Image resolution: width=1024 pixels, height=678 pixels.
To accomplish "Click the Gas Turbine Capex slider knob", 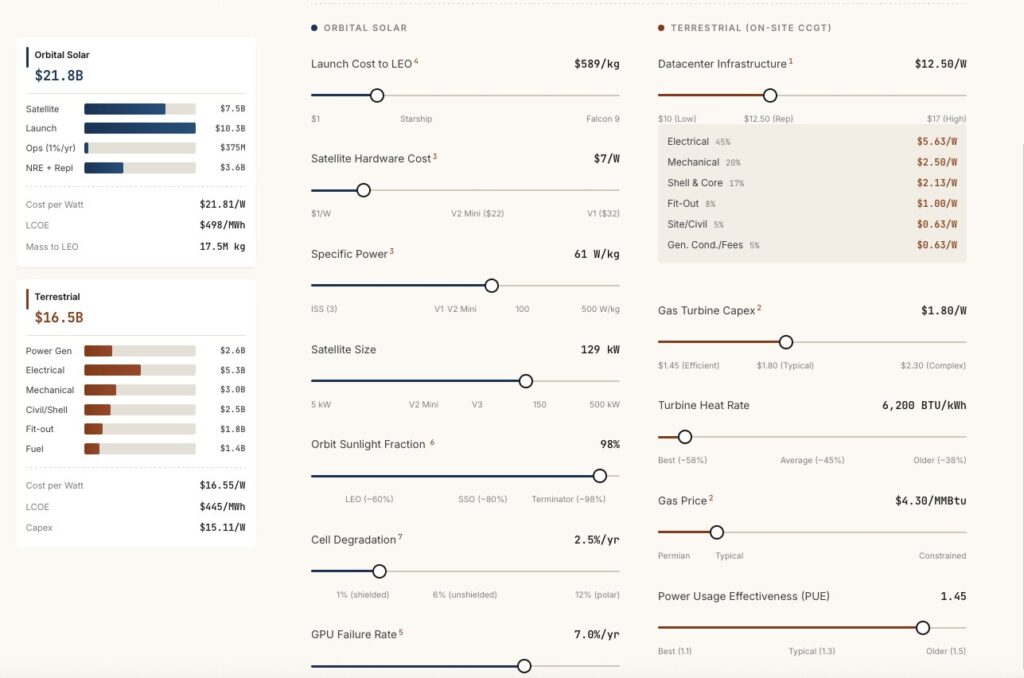I will point(786,342).
